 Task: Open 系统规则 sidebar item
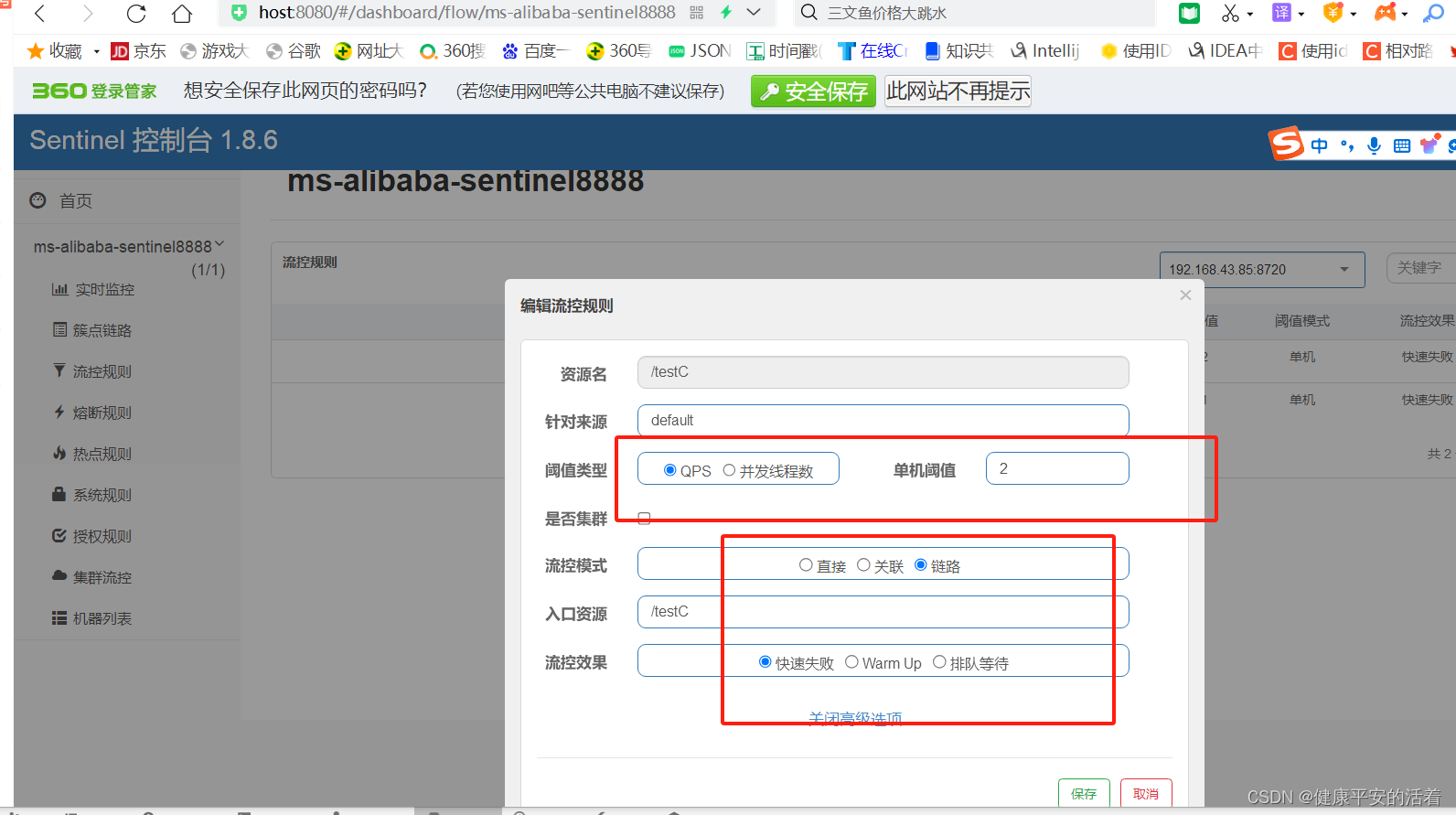coord(92,495)
